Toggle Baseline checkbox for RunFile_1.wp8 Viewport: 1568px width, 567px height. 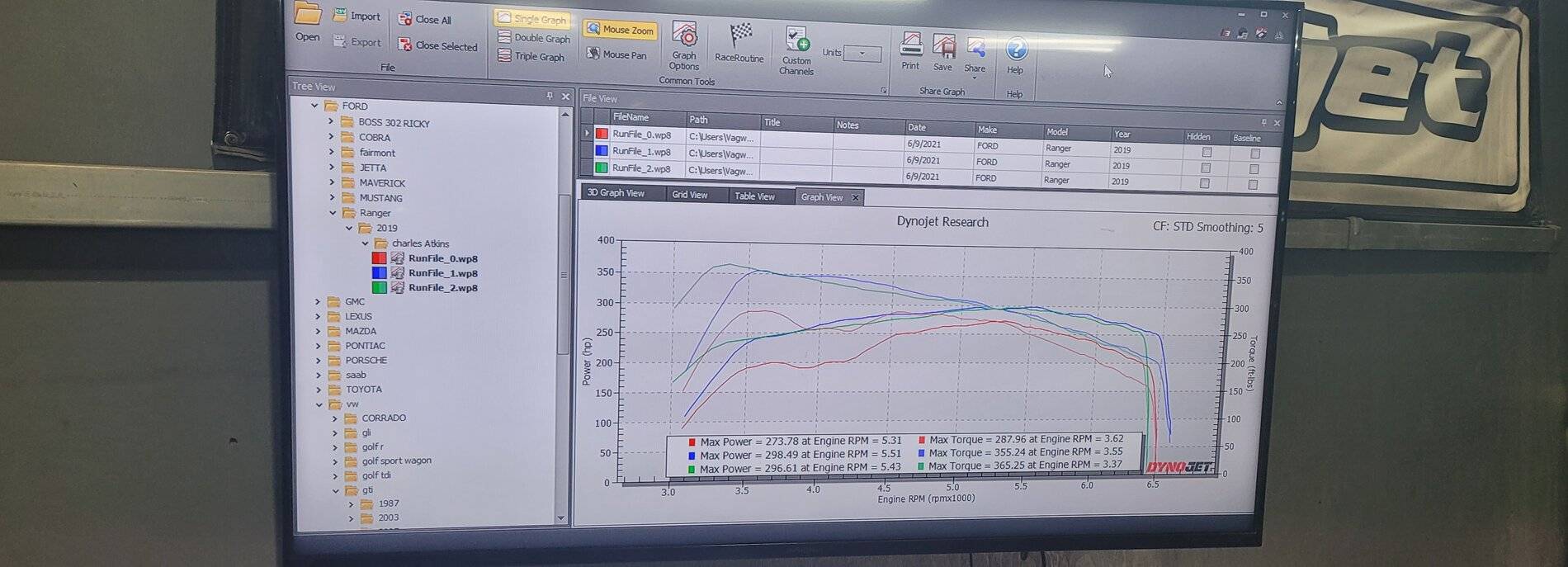1254,169
